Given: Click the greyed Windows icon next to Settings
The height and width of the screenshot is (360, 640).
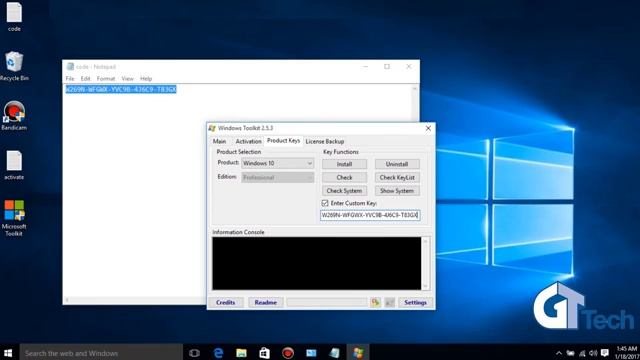Looking at the screenshot, I should click(390, 302).
